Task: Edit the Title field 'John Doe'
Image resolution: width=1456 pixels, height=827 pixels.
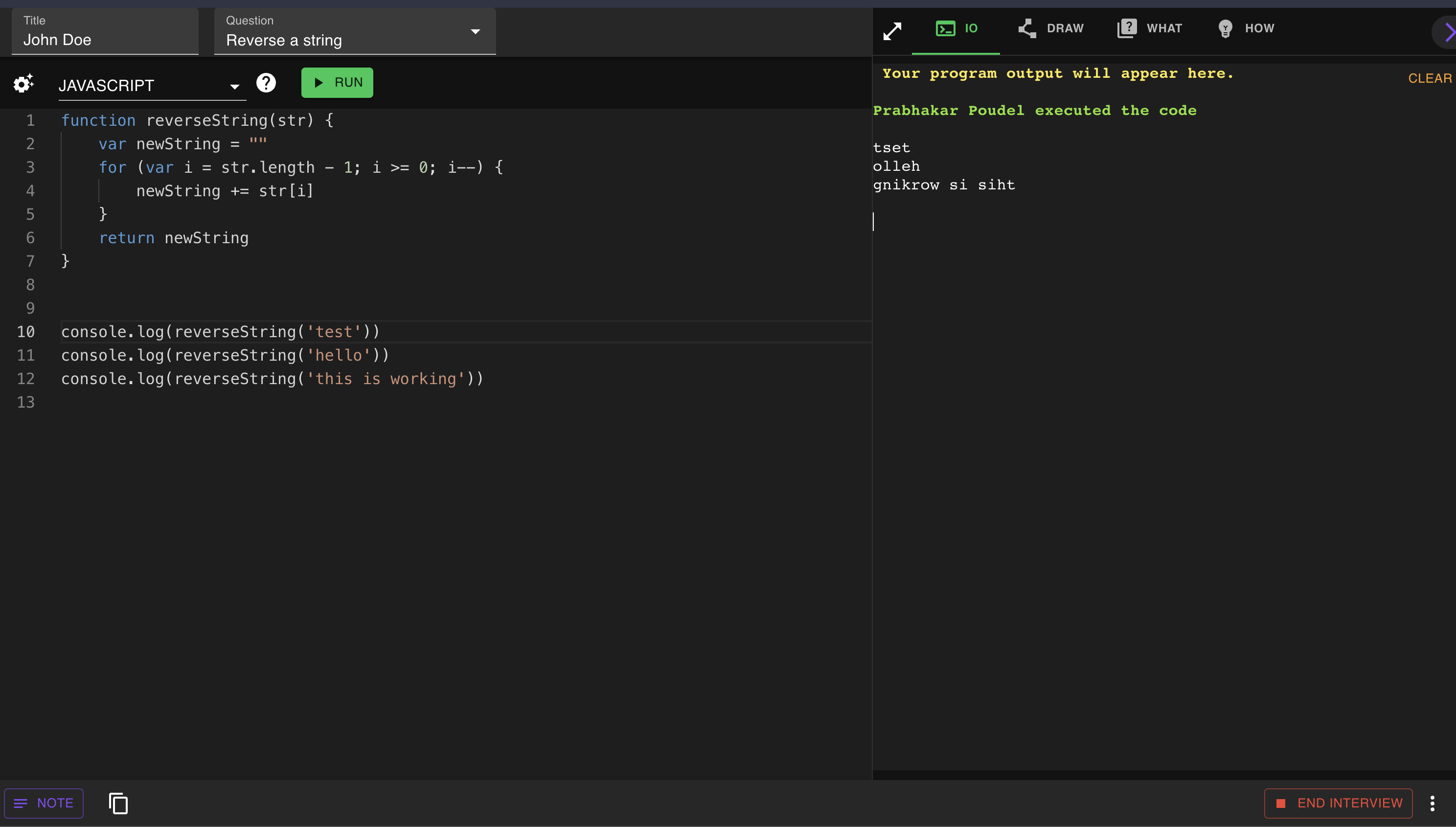Action: point(105,32)
